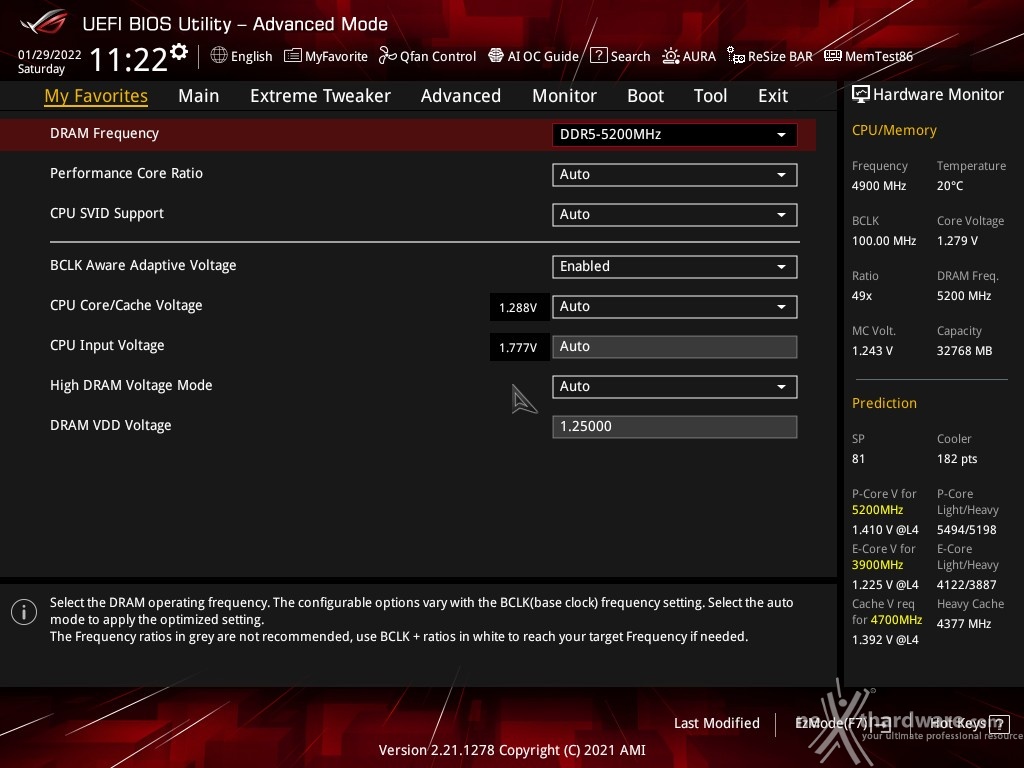
Task: Click the Hardware Monitor display icon
Action: click(861, 94)
